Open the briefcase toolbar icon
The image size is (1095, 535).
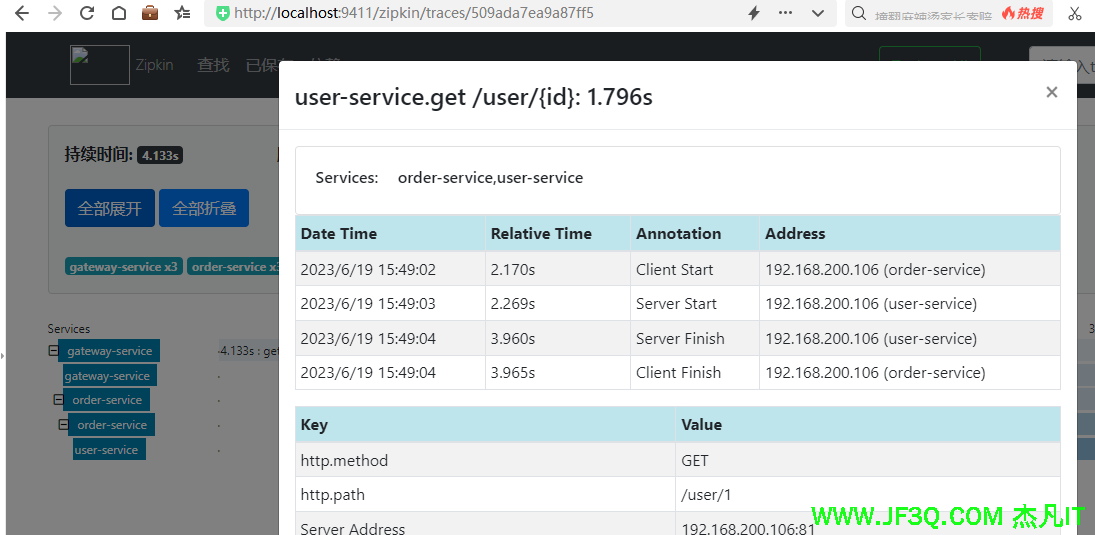(150, 13)
